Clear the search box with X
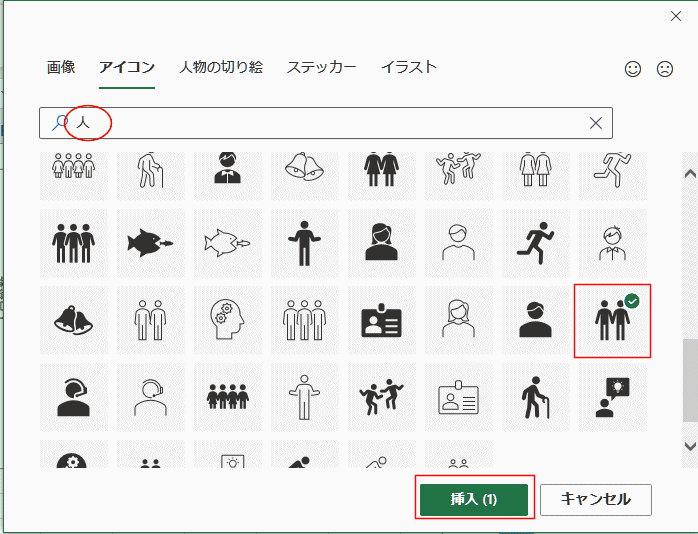 596,123
